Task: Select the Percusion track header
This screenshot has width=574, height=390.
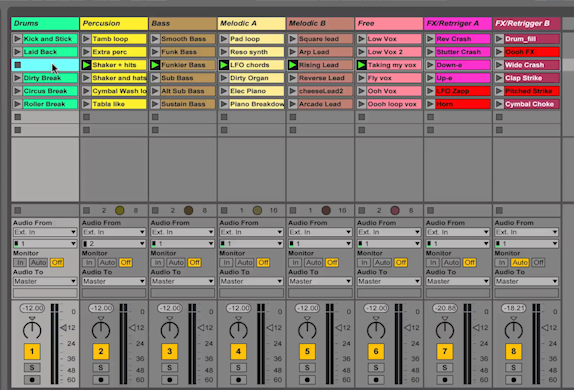Action: click(114, 23)
